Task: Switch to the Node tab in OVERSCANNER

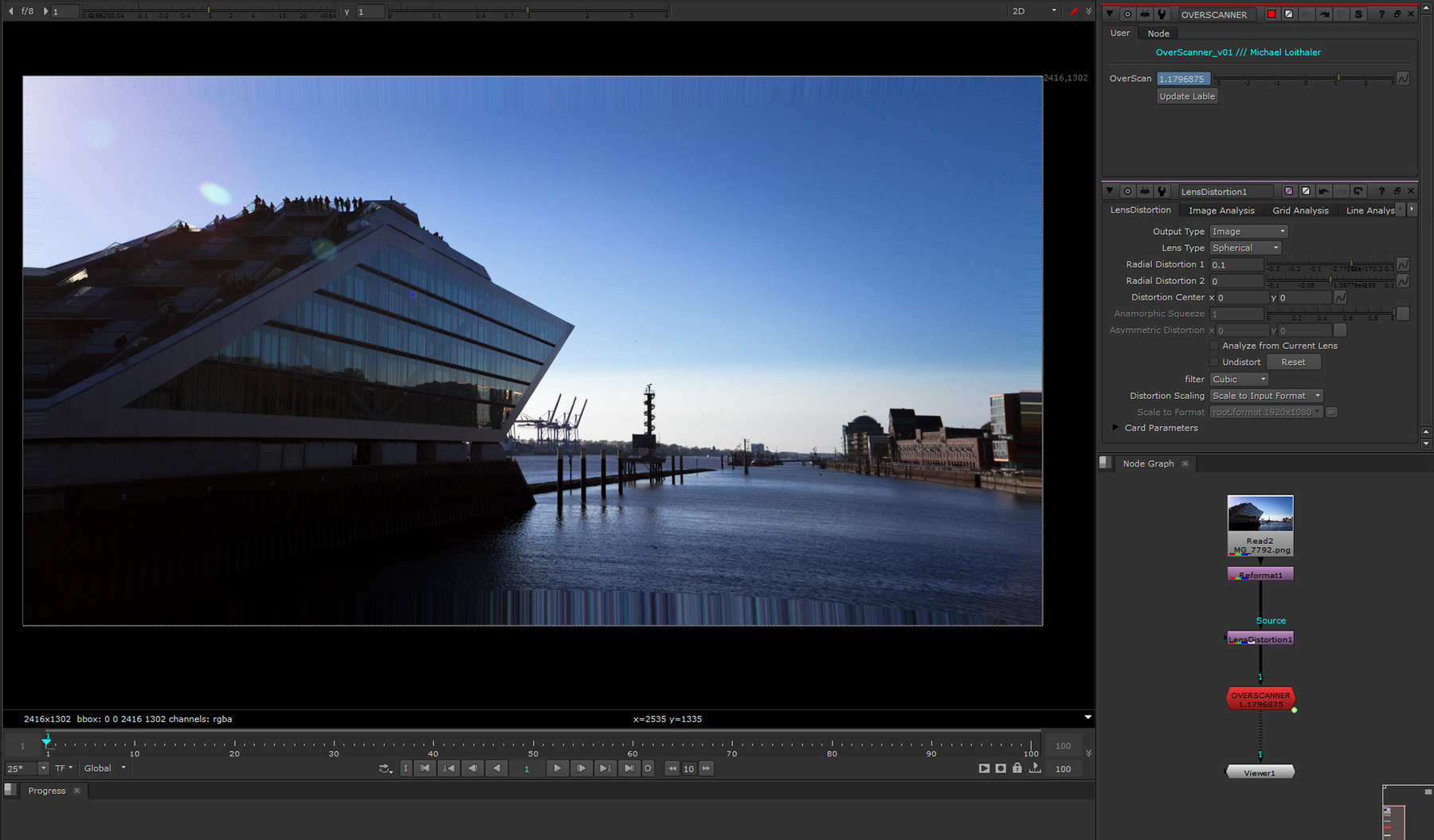Action: tap(1158, 33)
